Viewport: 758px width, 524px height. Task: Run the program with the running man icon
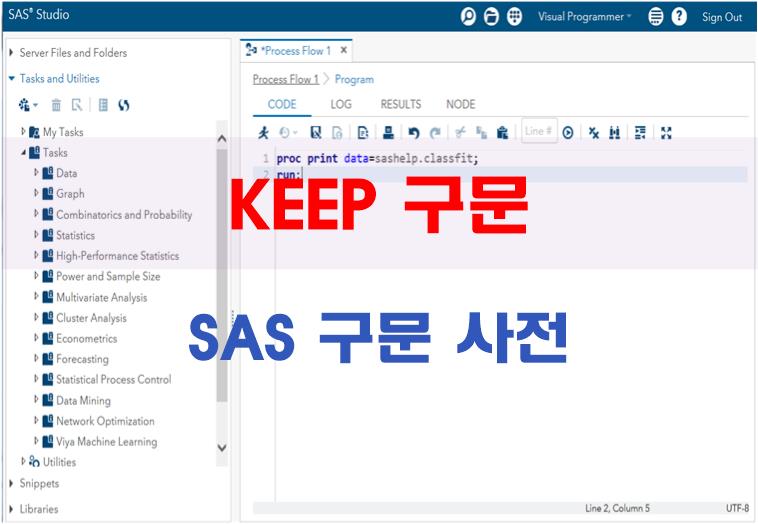[263, 132]
